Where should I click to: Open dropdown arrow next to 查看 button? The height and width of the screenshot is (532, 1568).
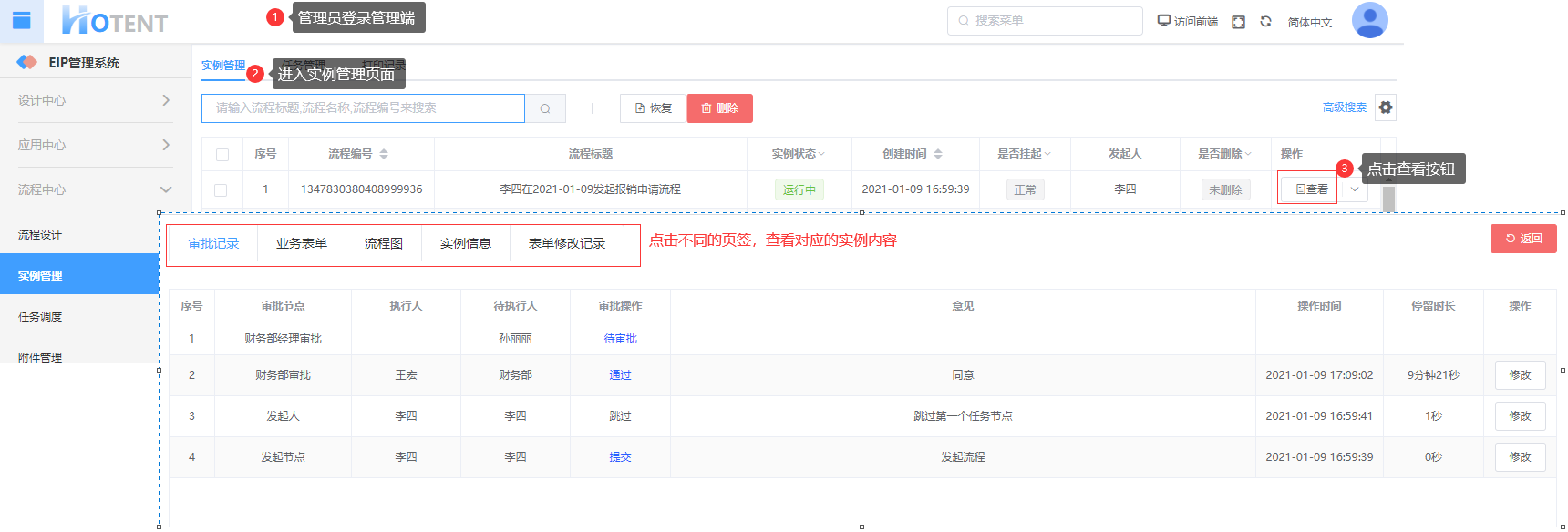pyautogui.click(x=1355, y=189)
